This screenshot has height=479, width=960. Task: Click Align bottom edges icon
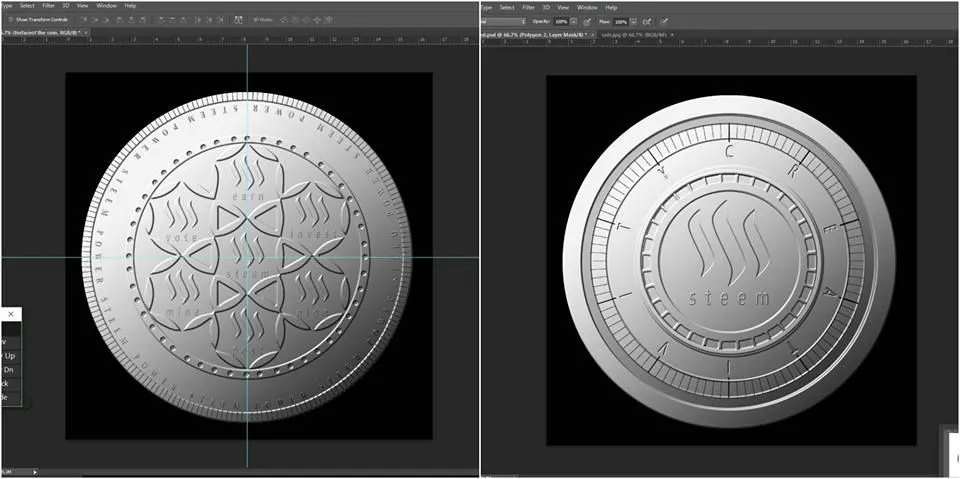(106, 20)
